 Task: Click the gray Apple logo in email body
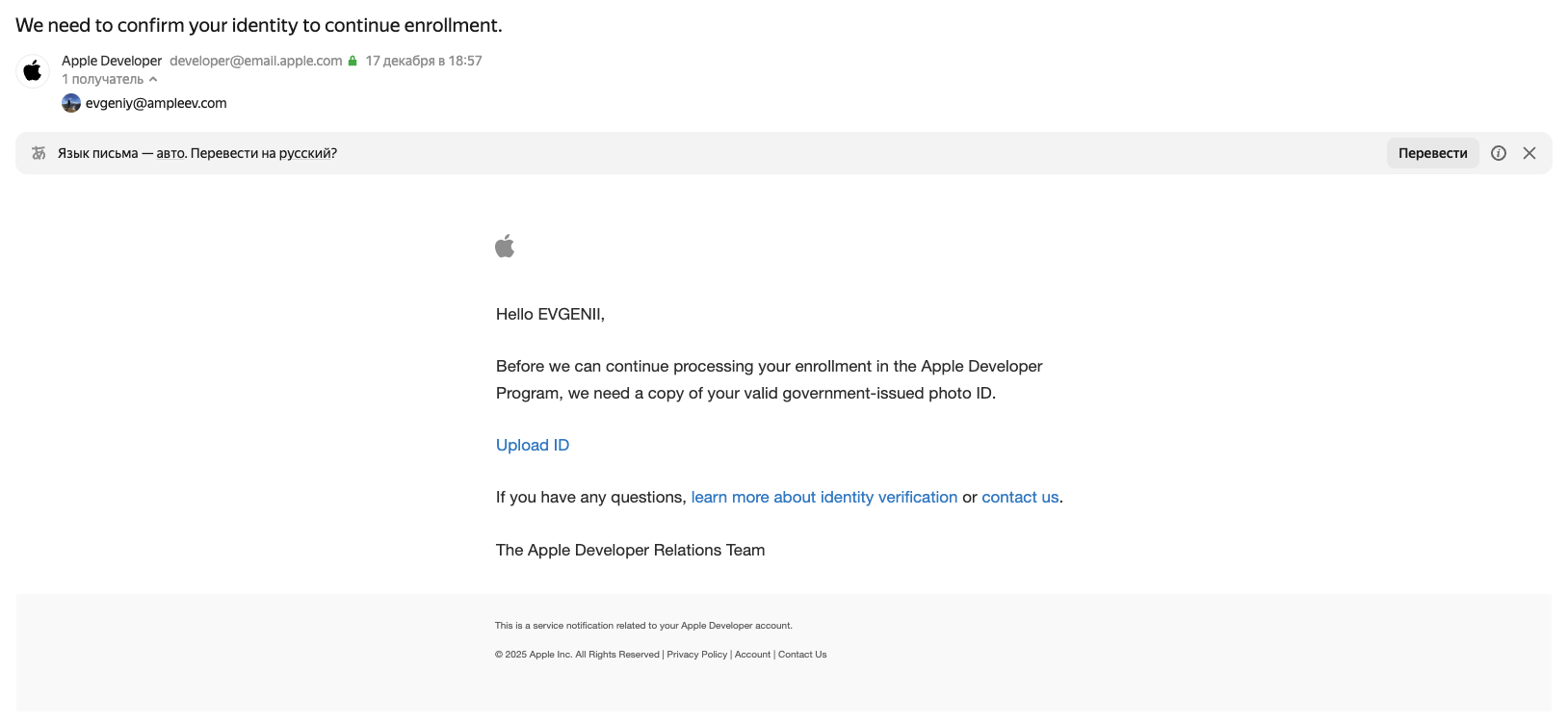click(x=505, y=246)
